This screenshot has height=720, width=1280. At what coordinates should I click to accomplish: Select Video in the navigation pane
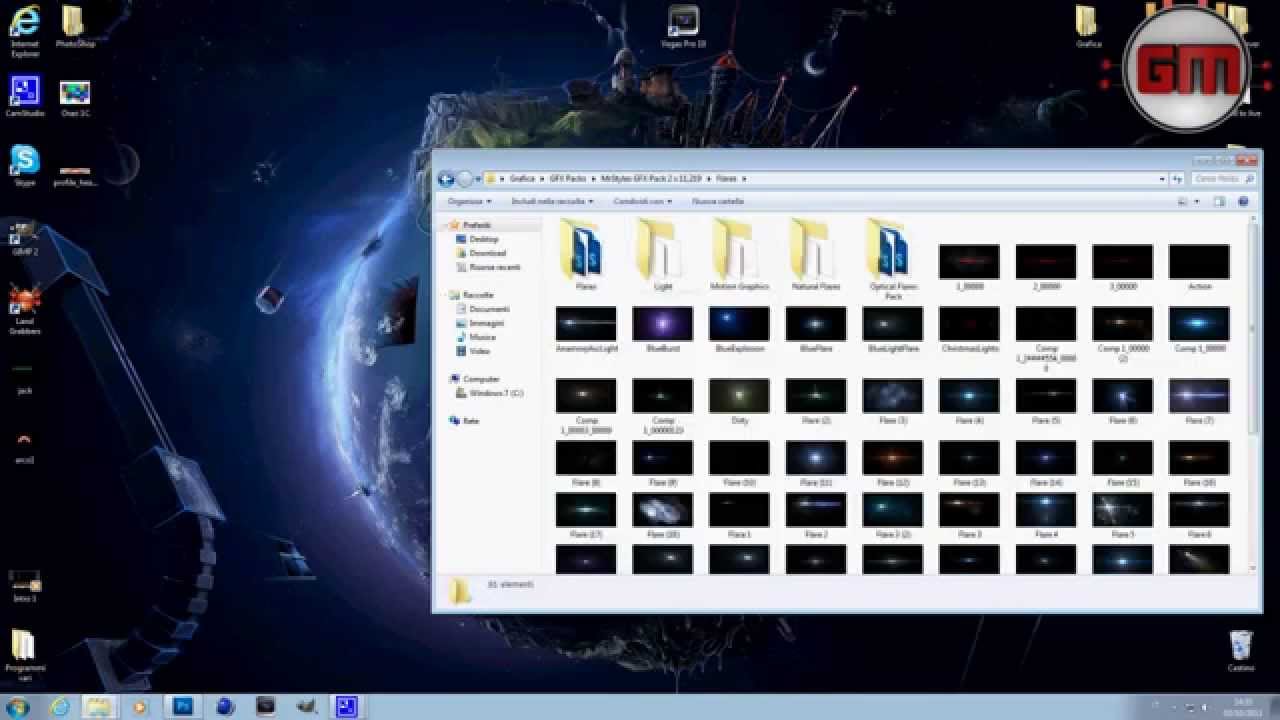(480, 351)
